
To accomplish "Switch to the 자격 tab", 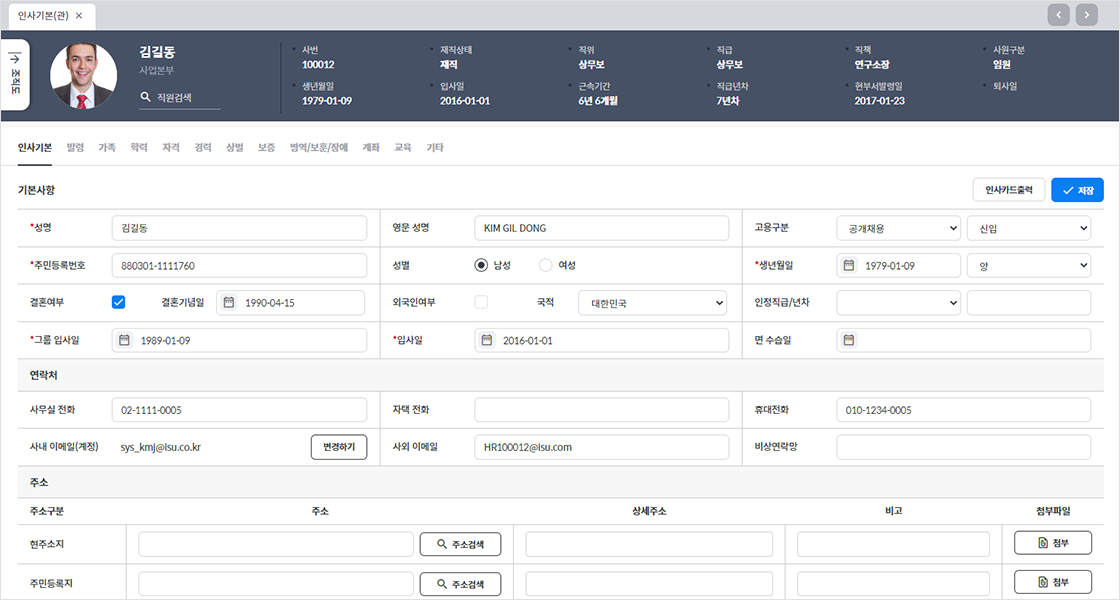I will point(171,148).
